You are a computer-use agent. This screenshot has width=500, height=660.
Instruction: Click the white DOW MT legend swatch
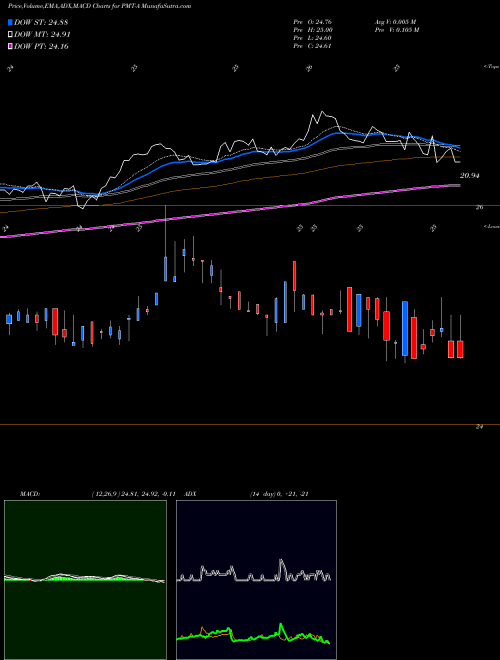pyautogui.click(x=10, y=35)
